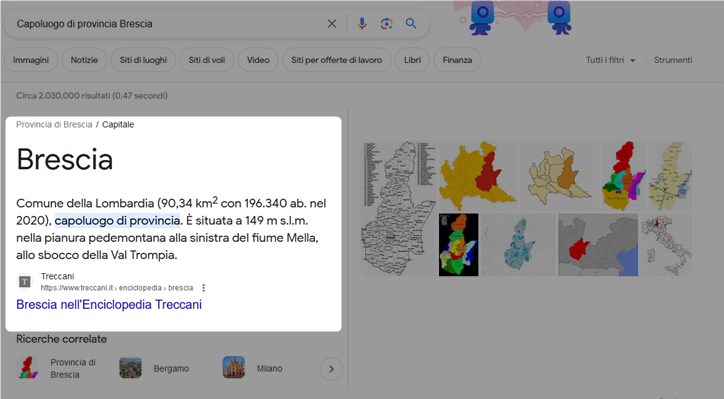Open related search Bergamo

tap(154, 369)
